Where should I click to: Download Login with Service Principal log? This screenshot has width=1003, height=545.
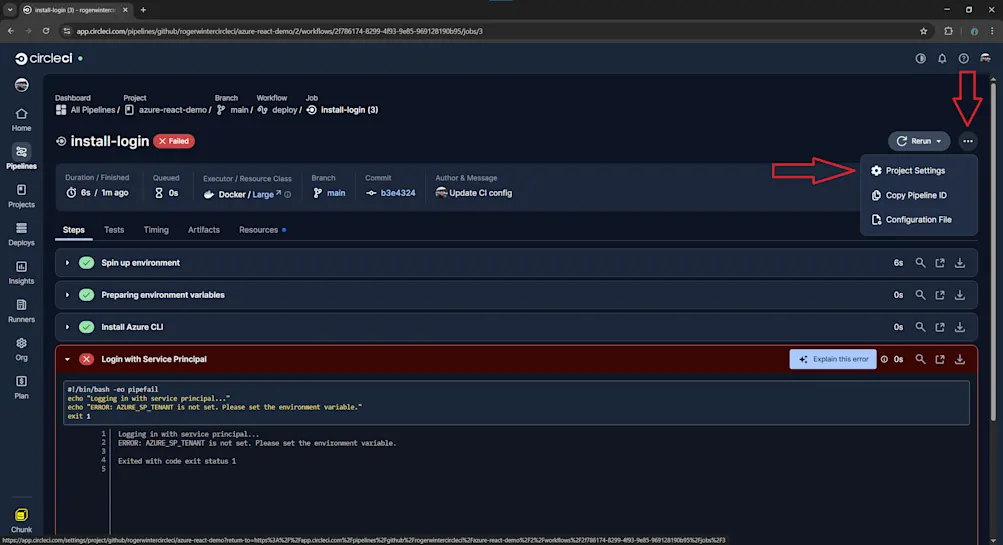click(960, 359)
